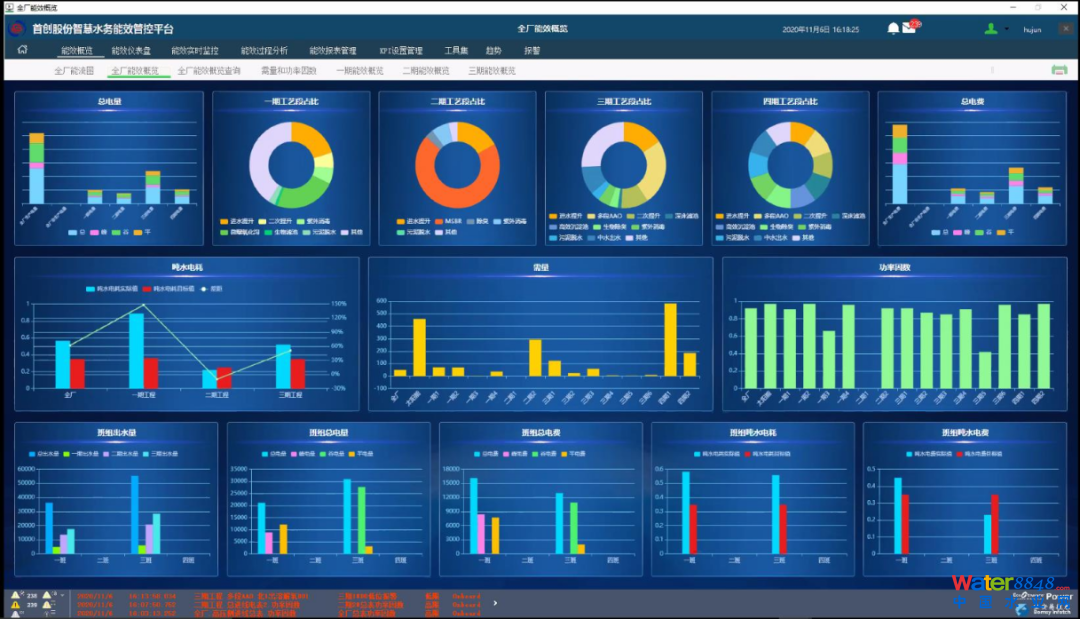
Task: Click the platform logo icon at top left
Action: [x=16, y=29]
